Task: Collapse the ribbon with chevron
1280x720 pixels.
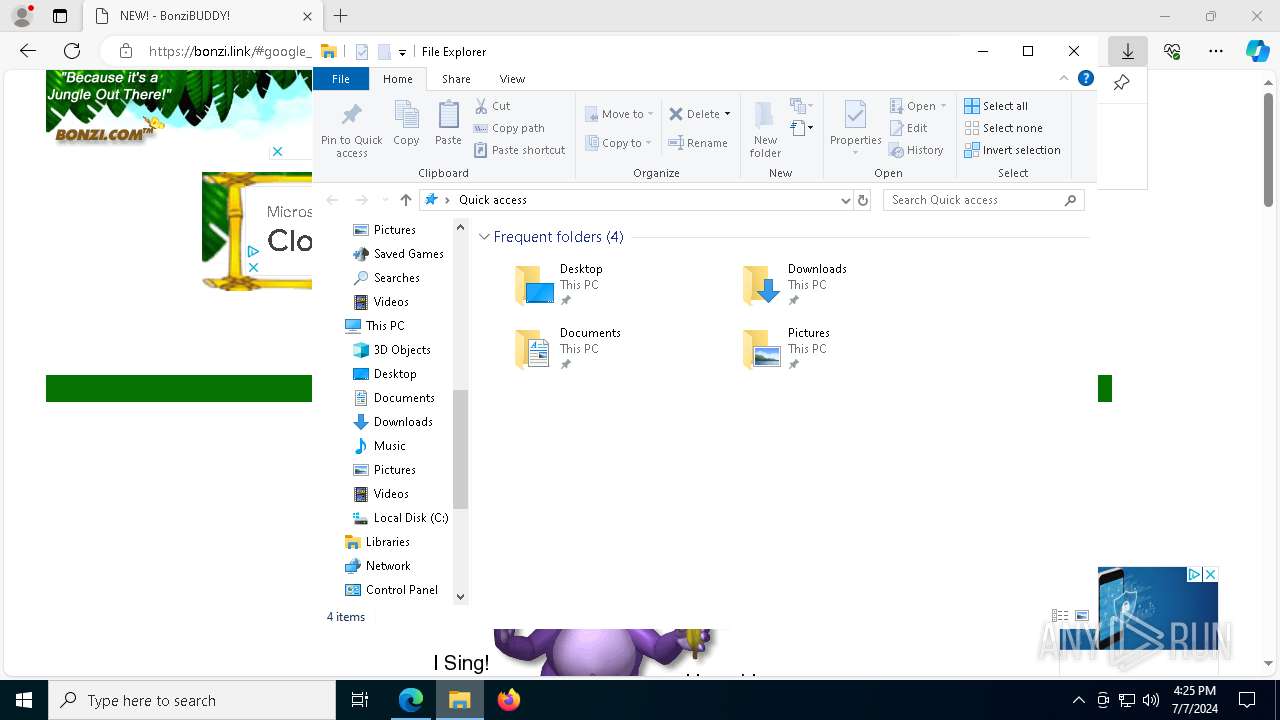Action: click(x=1064, y=78)
